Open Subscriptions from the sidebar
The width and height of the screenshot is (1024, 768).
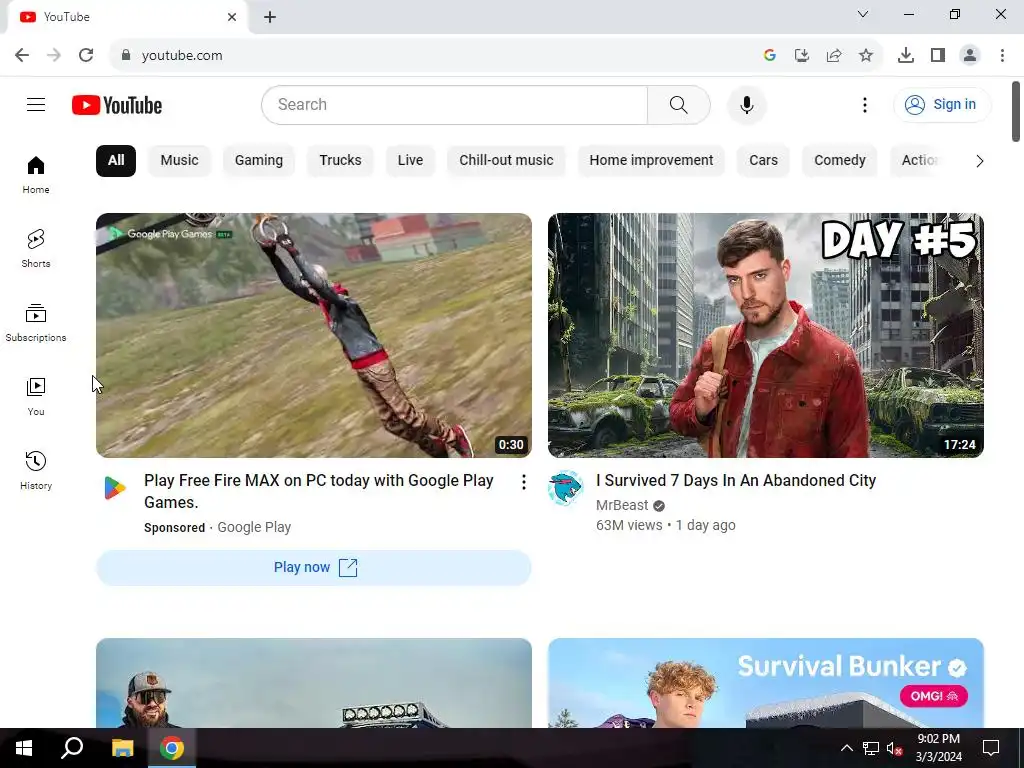click(x=36, y=323)
